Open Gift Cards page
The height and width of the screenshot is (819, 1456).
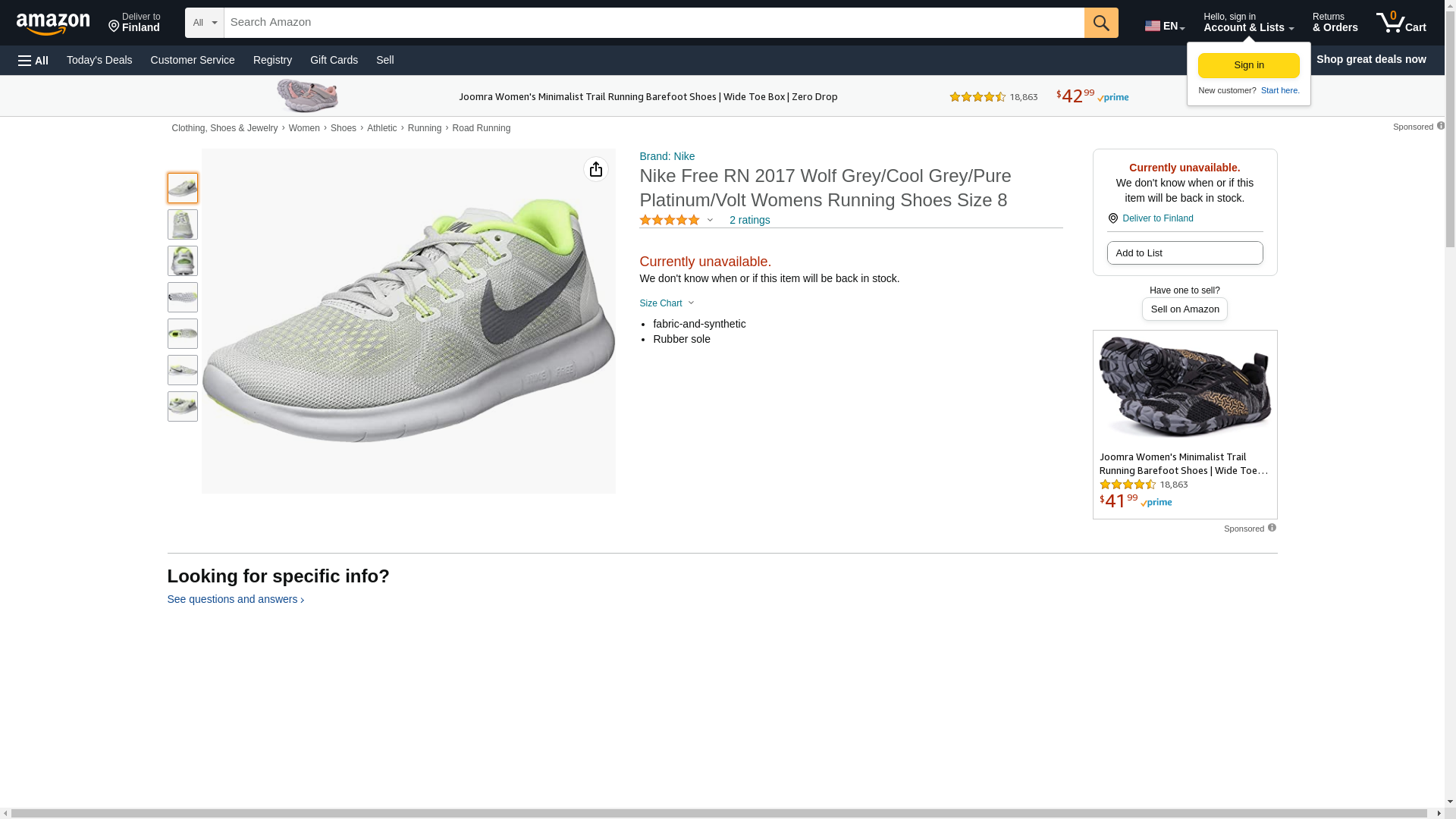tap(334, 60)
